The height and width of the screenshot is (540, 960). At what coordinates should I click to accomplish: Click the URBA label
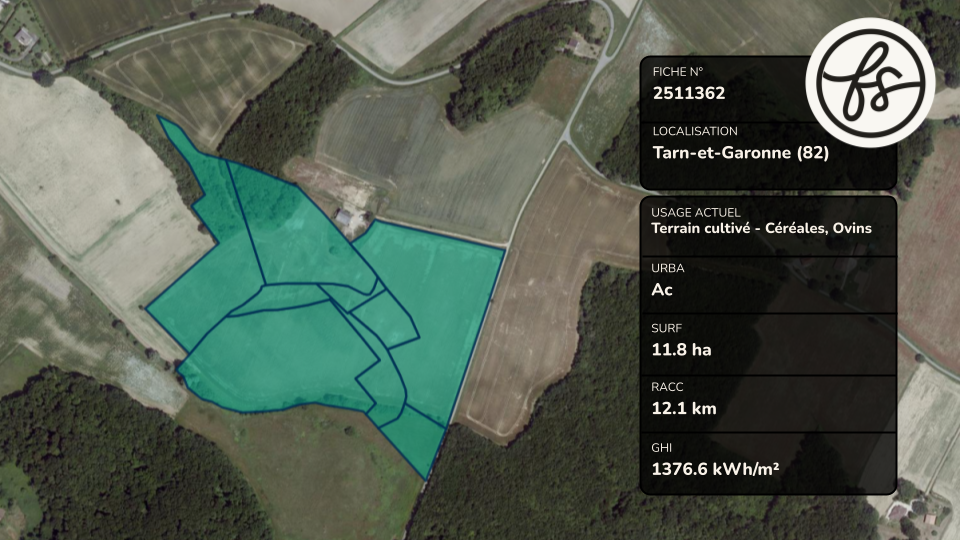667,268
